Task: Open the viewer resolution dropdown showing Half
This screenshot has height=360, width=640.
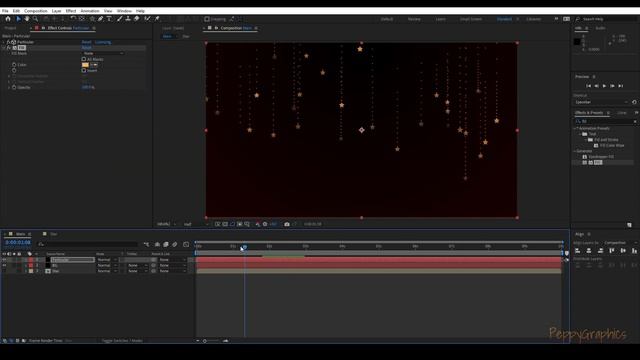Action: click(195, 224)
